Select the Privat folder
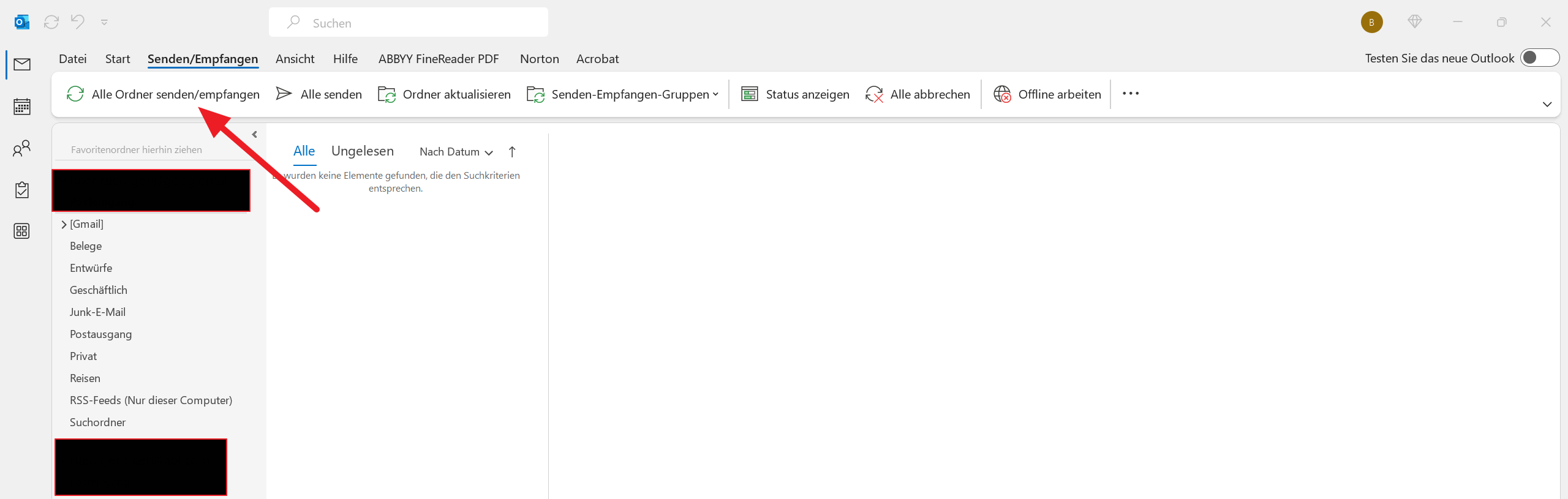 point(83,356)
